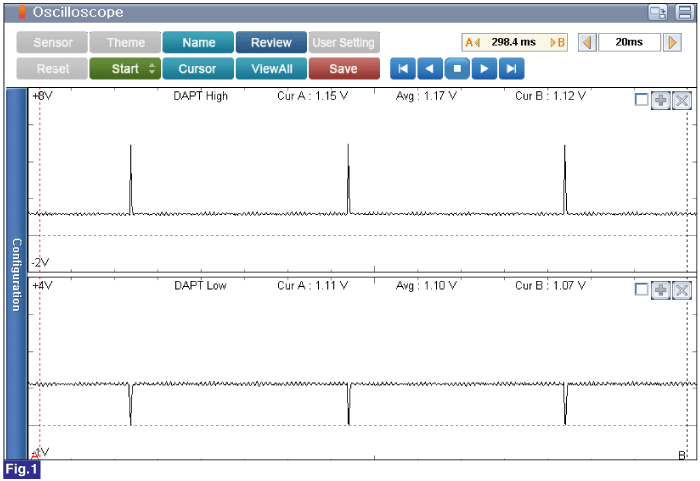This screenshot has height=481, width=700.
Task: Open User Setting
Action: (344, 42)
